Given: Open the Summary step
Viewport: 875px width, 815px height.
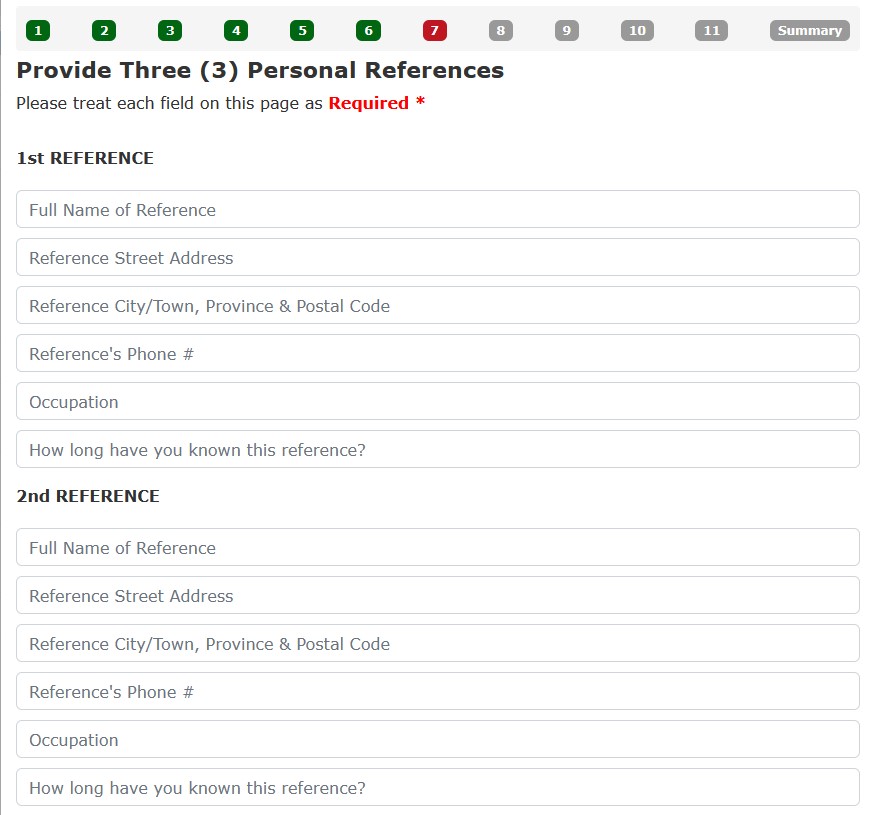Looking at the screenshot, I should 809,31.
